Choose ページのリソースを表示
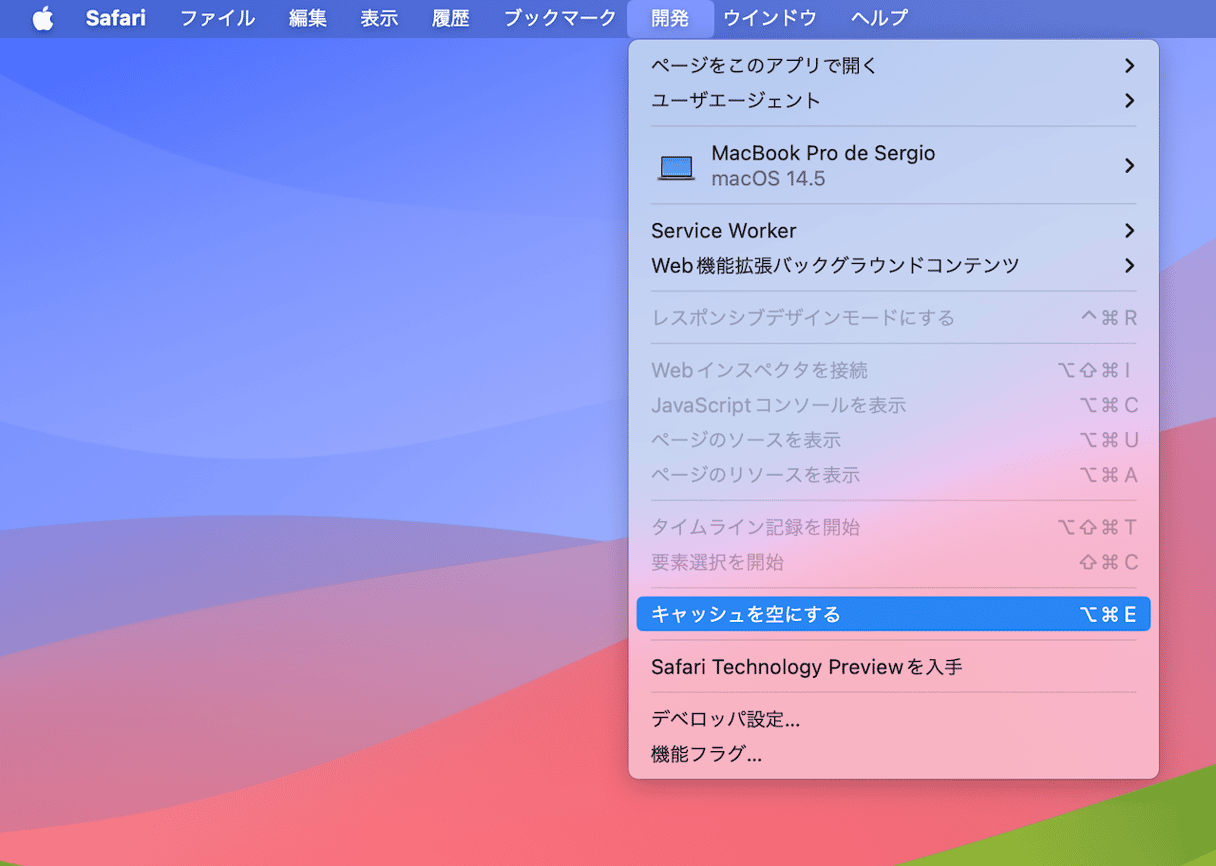 coord(893,475)
